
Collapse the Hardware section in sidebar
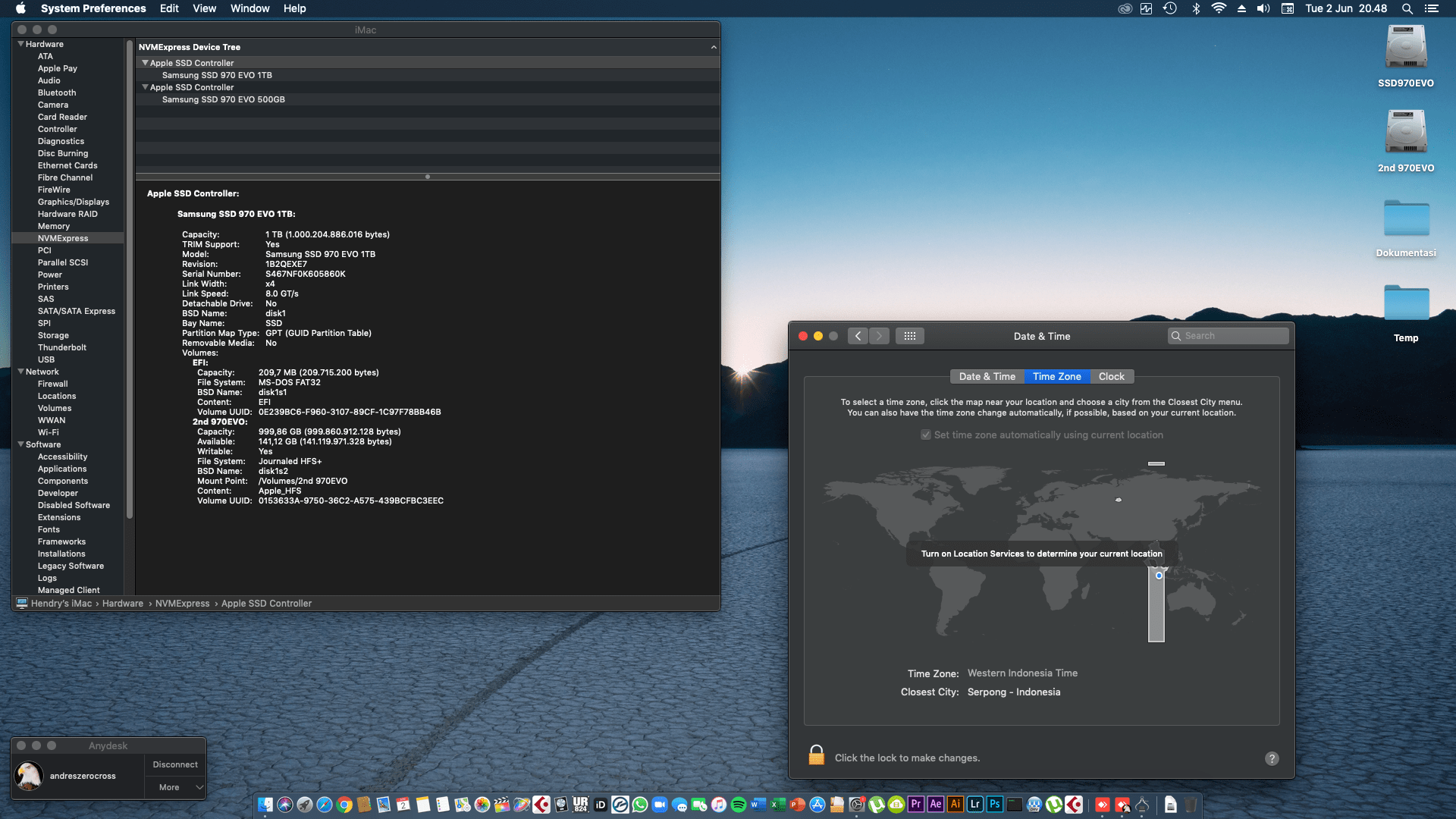(20, 44)
